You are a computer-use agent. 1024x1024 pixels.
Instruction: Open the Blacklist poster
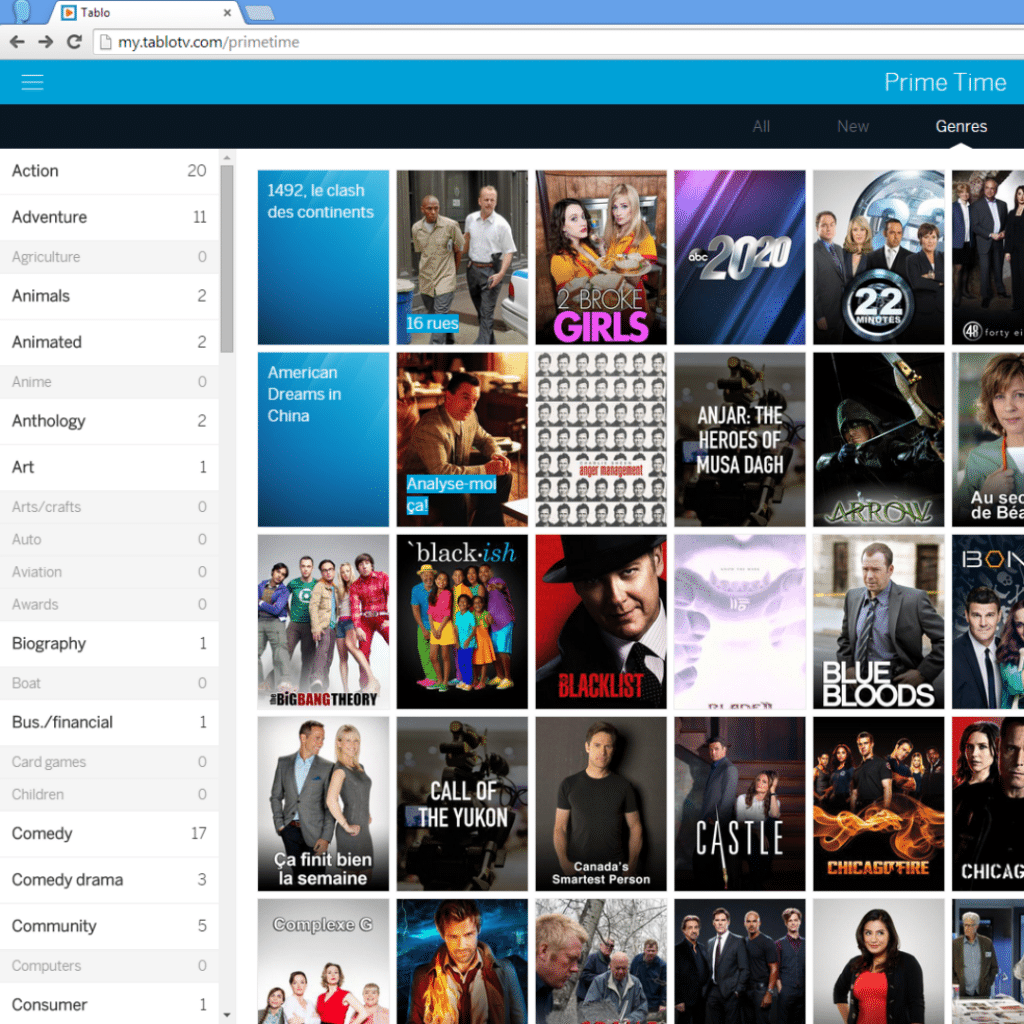pos(601,622)
